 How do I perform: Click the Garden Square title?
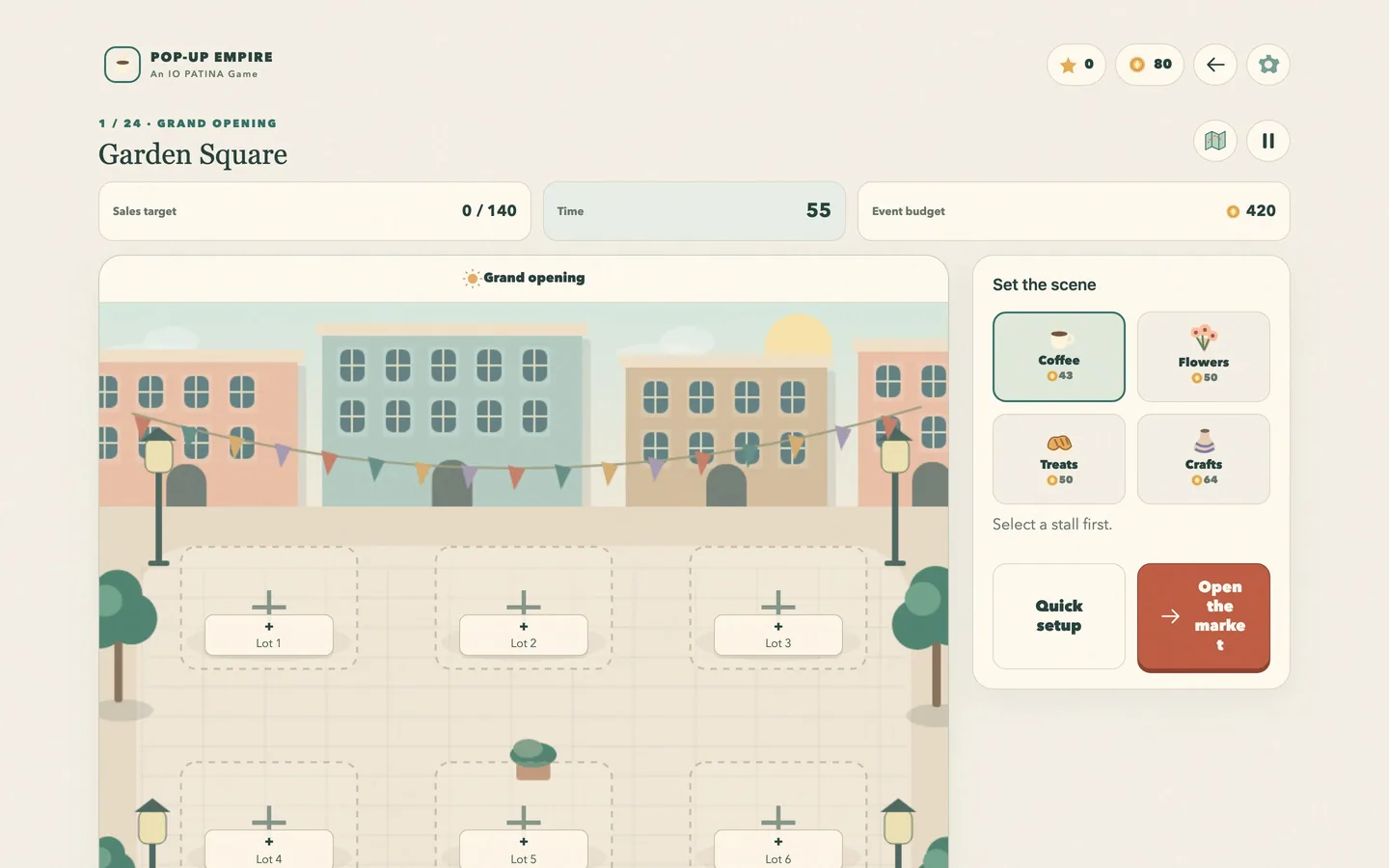click(x=193, y=154)
